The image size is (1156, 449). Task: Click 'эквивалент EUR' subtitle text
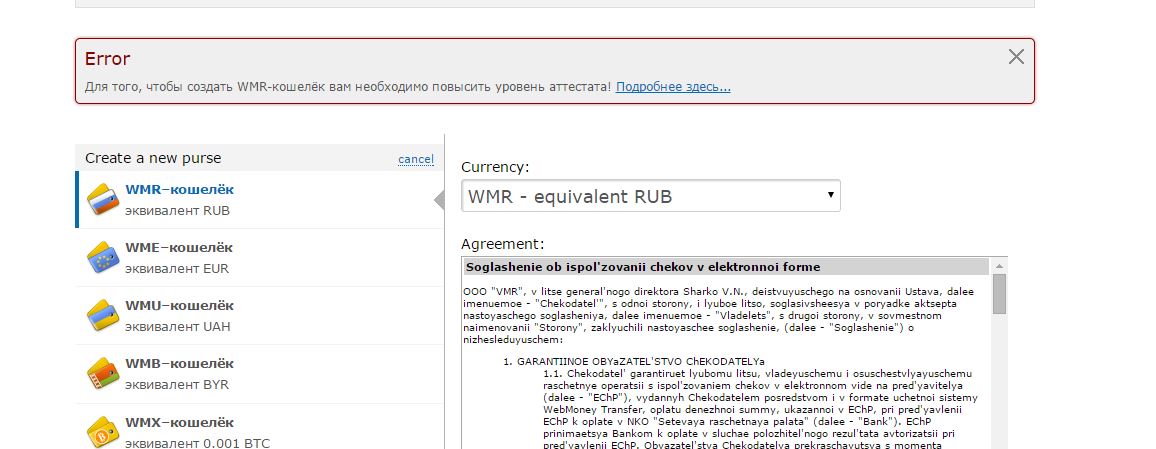177,268
